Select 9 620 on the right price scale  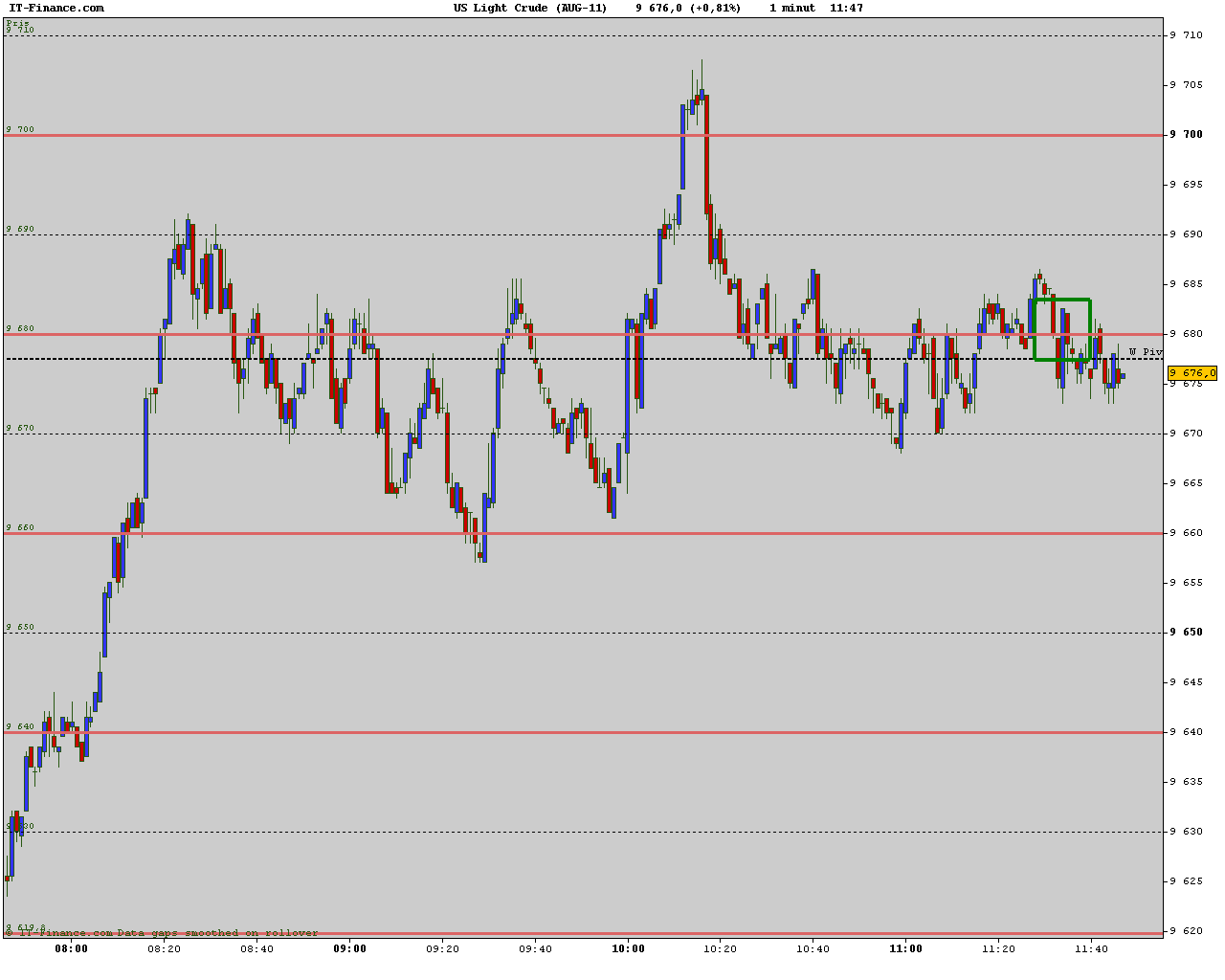click(1186, 931)
